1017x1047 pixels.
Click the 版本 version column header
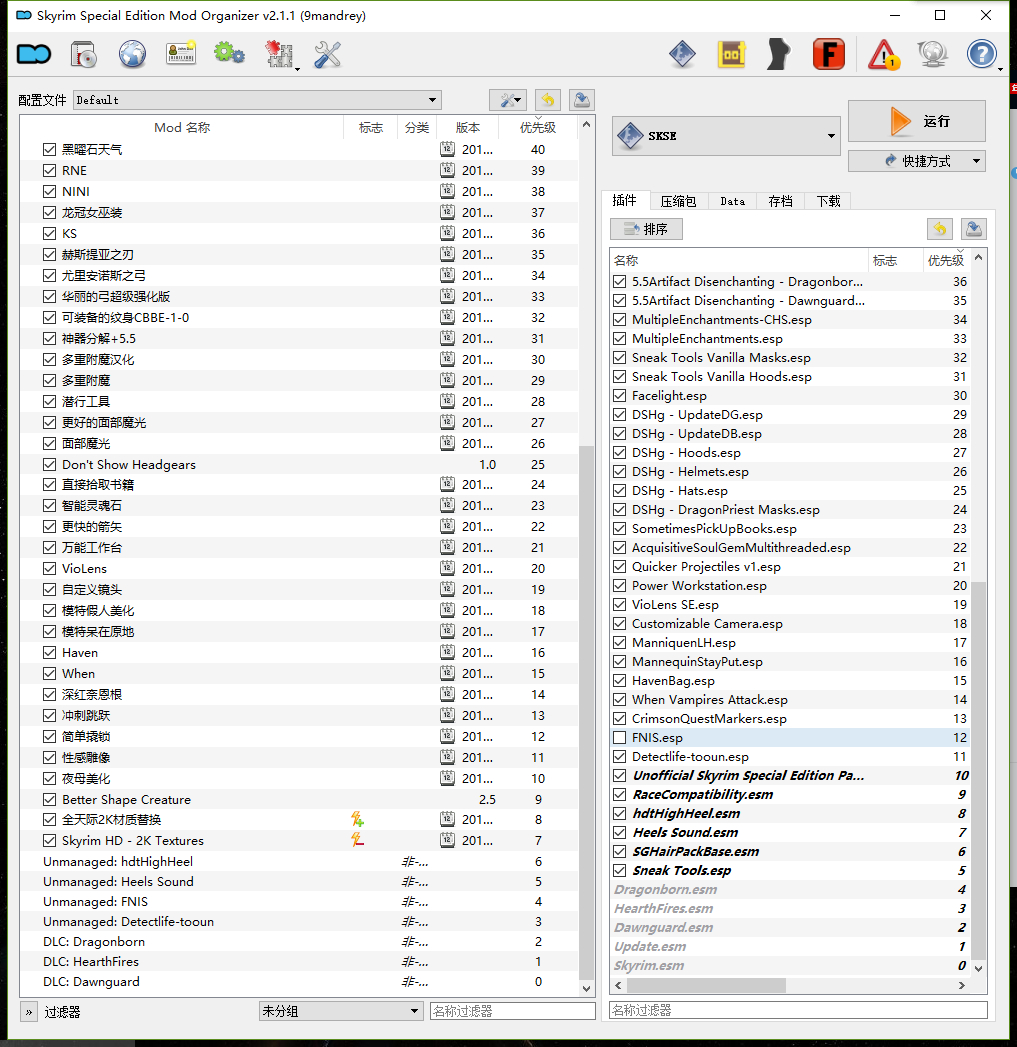(467, 128)
